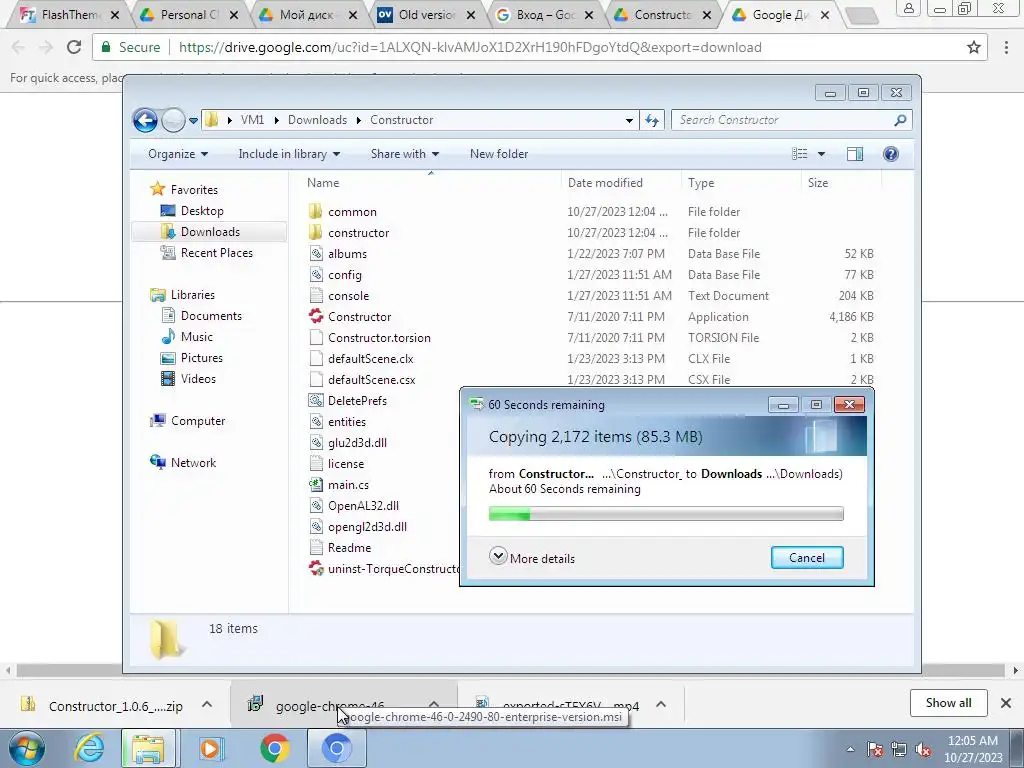Switch to the Personal C Chrome tab

click(x=189, y=14)
